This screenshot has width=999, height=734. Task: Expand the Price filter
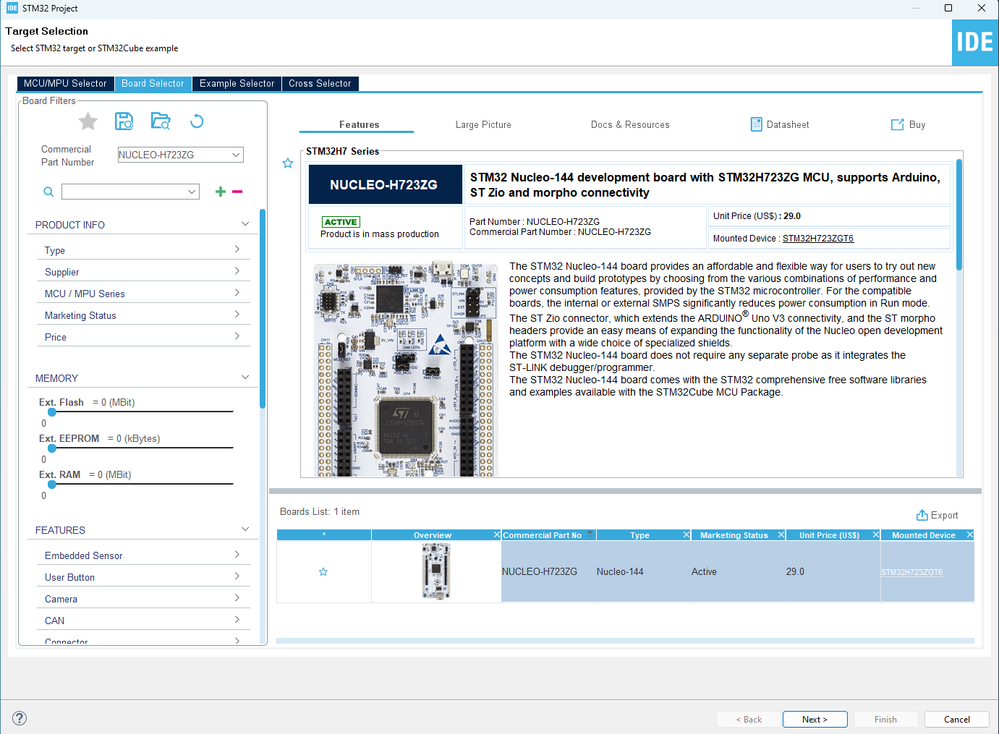tap(237, 336)
